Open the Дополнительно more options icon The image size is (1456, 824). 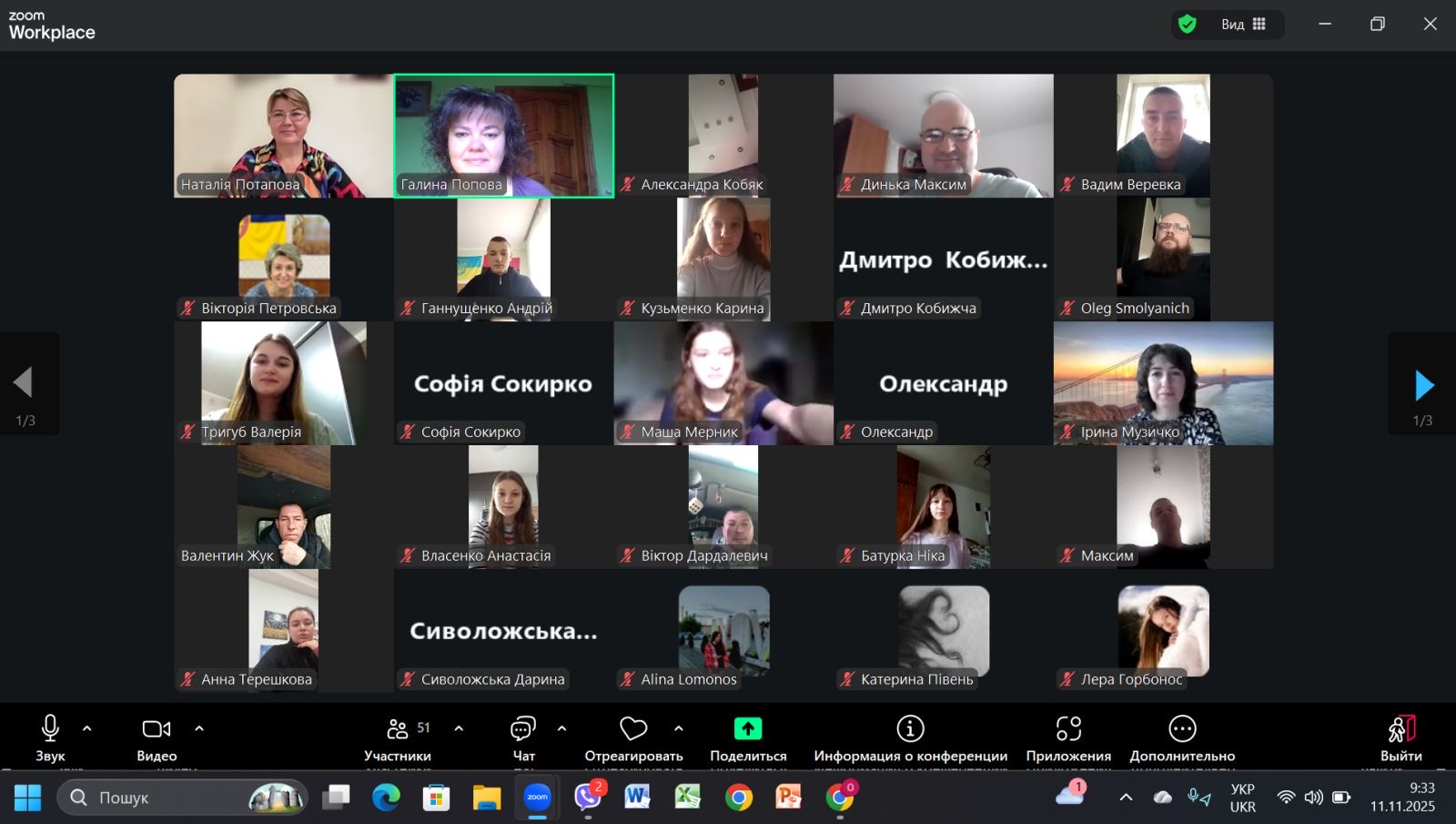click(1182, 729)
